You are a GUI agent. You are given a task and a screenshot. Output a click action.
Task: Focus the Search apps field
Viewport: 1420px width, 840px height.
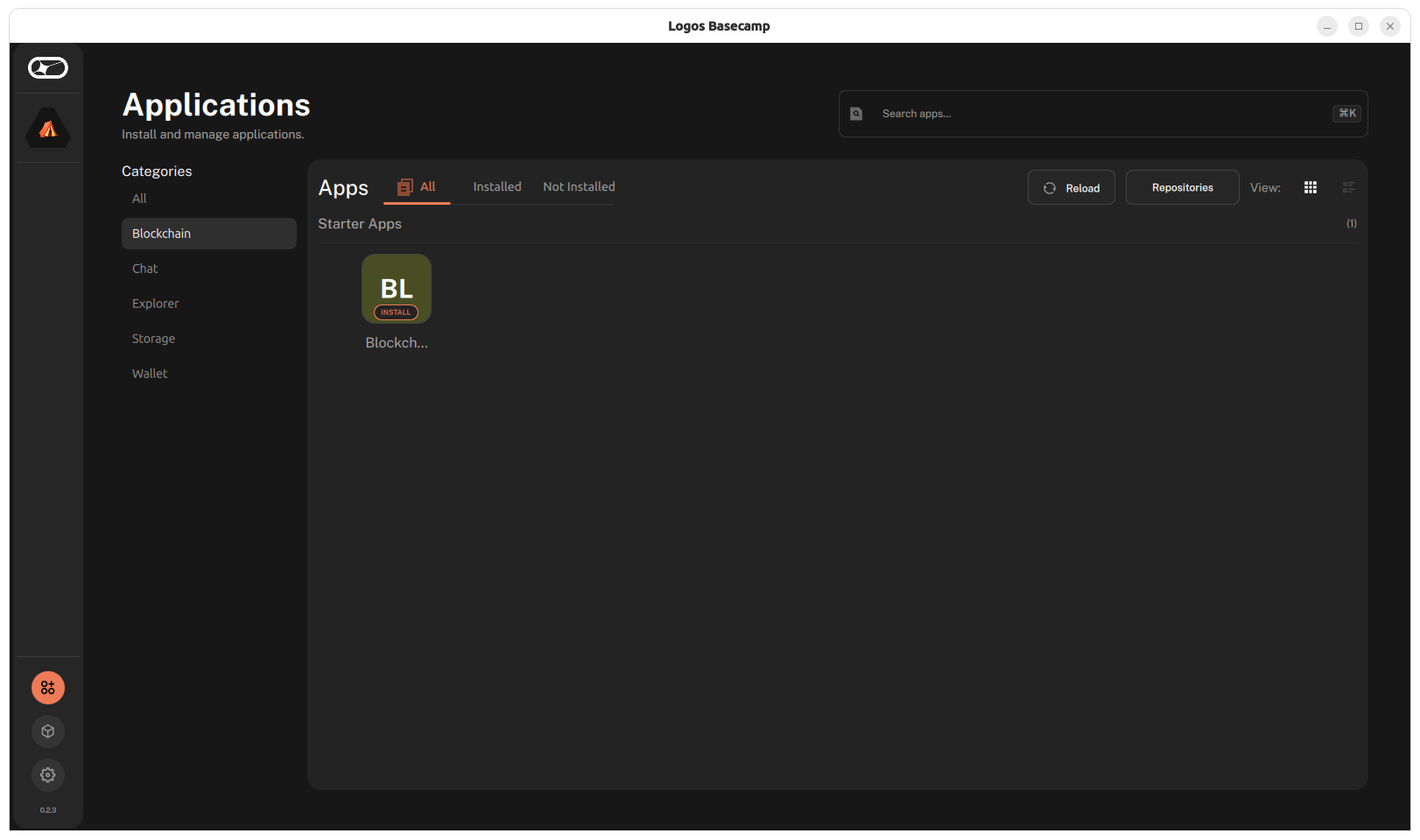click(1103, 114)
